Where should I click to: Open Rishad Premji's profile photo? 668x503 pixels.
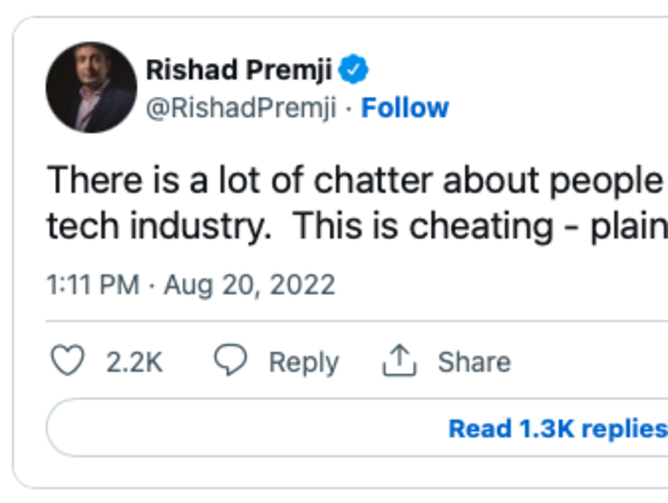click(x=92, y=88)
